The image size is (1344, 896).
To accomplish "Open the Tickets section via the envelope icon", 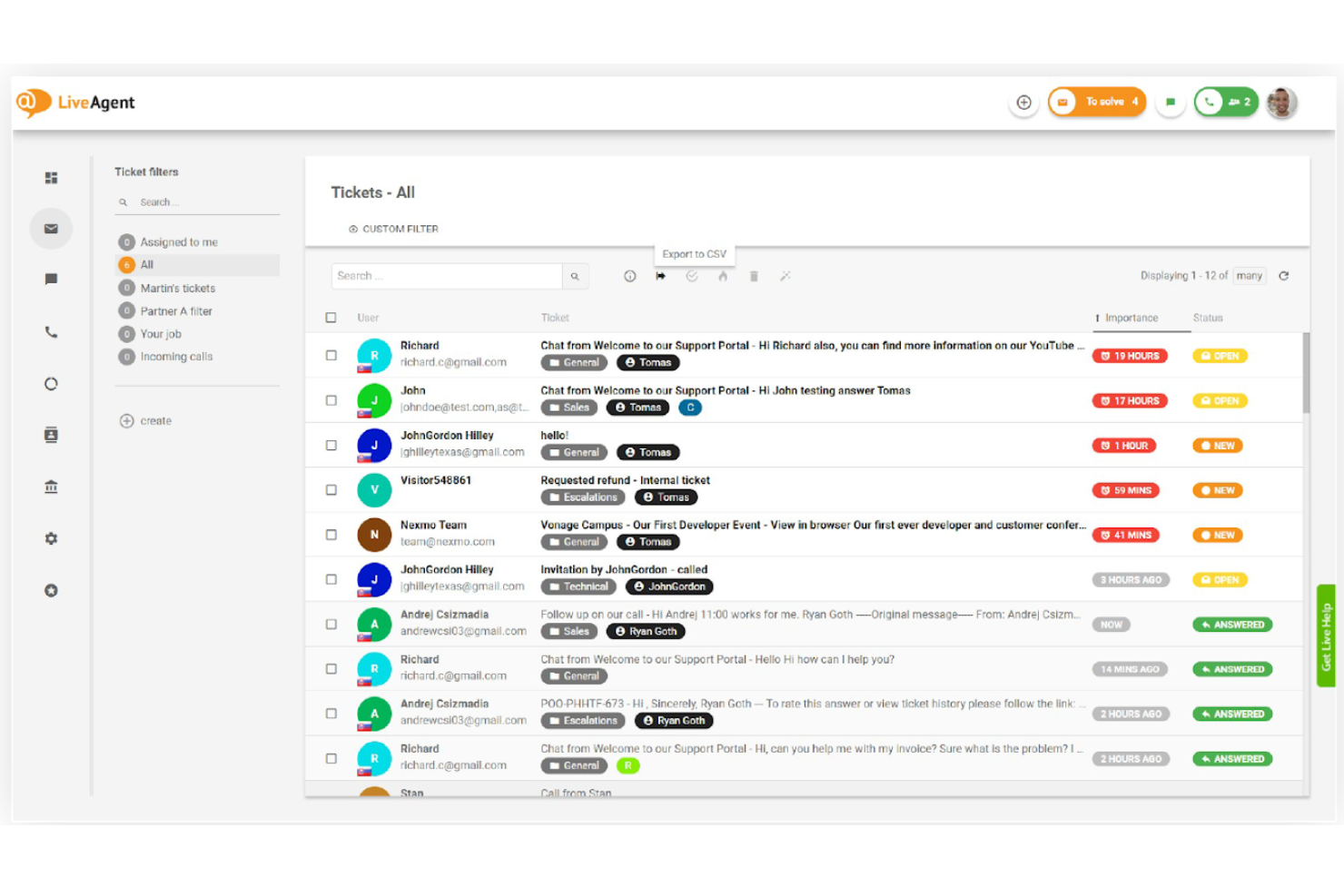I will click(x=51, y=228).
